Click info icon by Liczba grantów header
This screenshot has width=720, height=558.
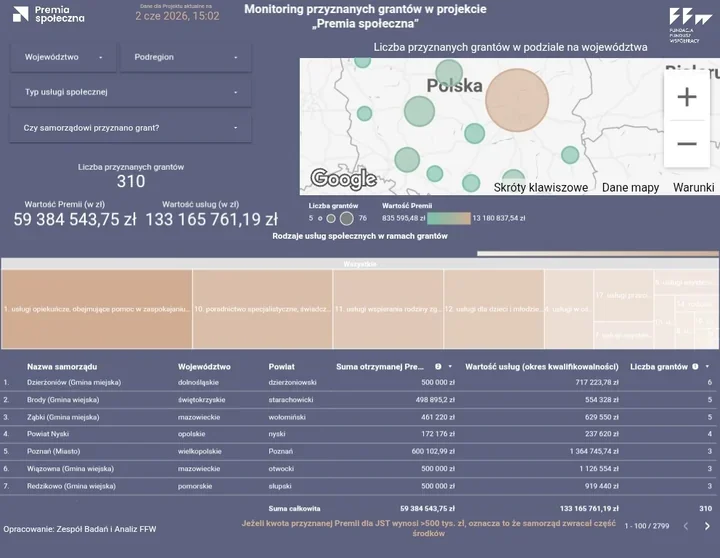point(695,366)
